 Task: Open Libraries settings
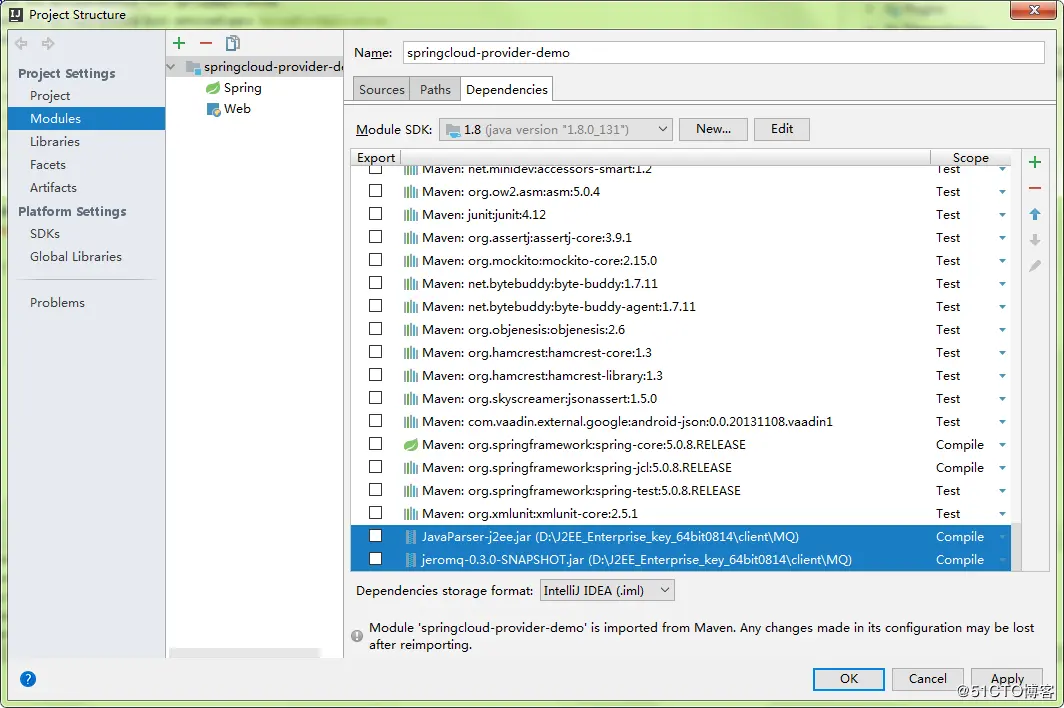pos(55,142)
